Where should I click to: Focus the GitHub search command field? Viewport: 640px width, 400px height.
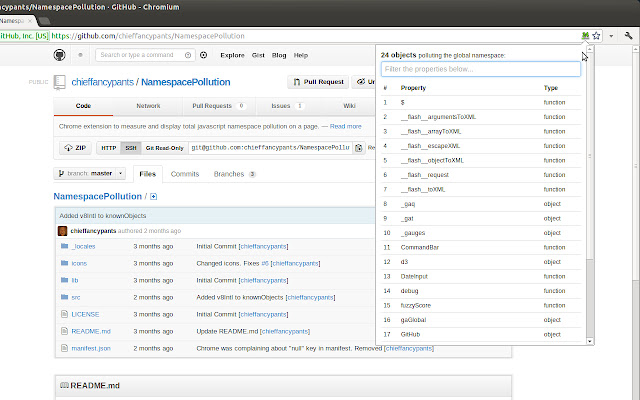[145, 55]
